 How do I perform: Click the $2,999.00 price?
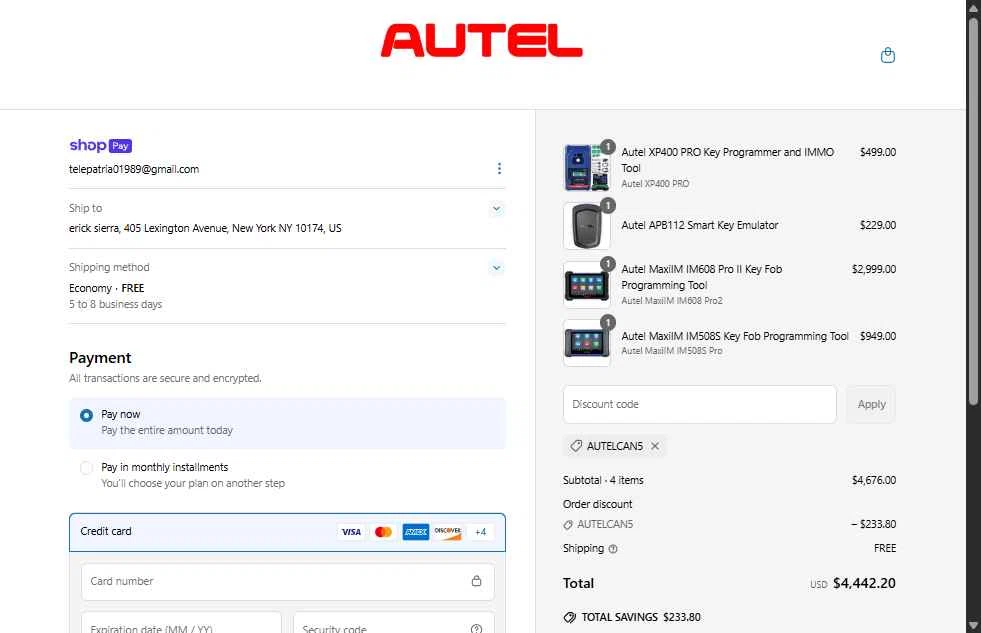coord(873,269)
